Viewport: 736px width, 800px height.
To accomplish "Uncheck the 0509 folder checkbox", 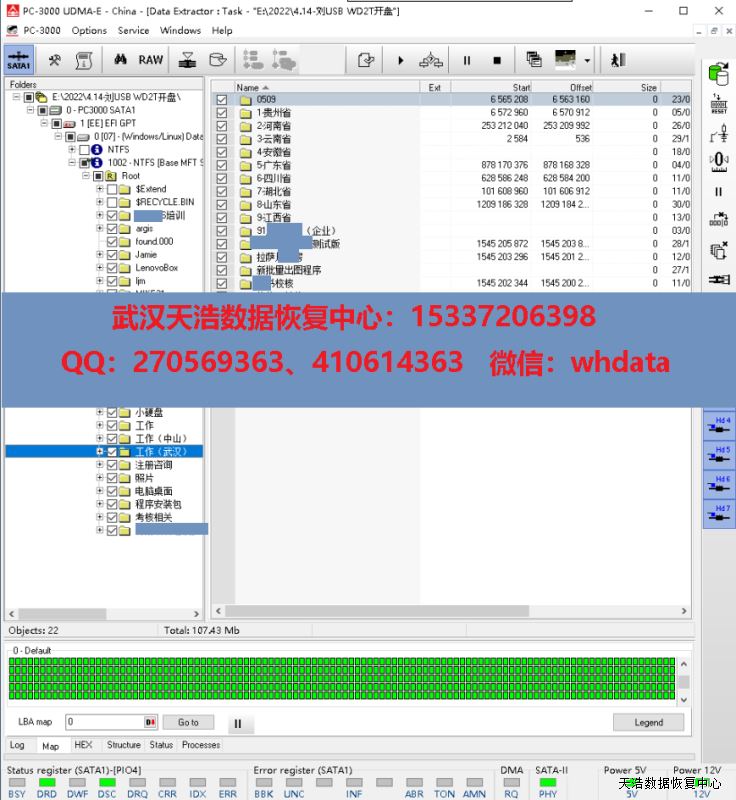I will click(222, 100).
